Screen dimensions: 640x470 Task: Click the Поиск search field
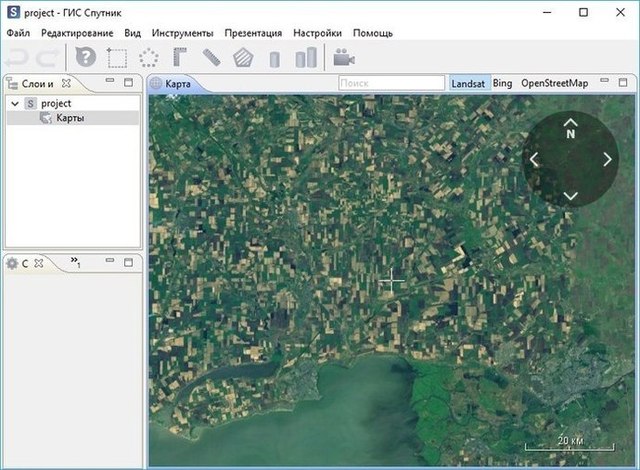[391, 83]
